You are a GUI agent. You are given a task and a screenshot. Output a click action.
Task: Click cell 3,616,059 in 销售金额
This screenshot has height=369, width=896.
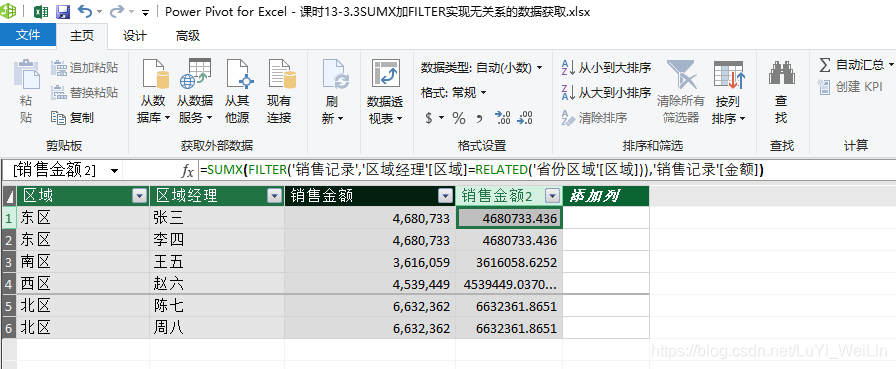[370, 262]
